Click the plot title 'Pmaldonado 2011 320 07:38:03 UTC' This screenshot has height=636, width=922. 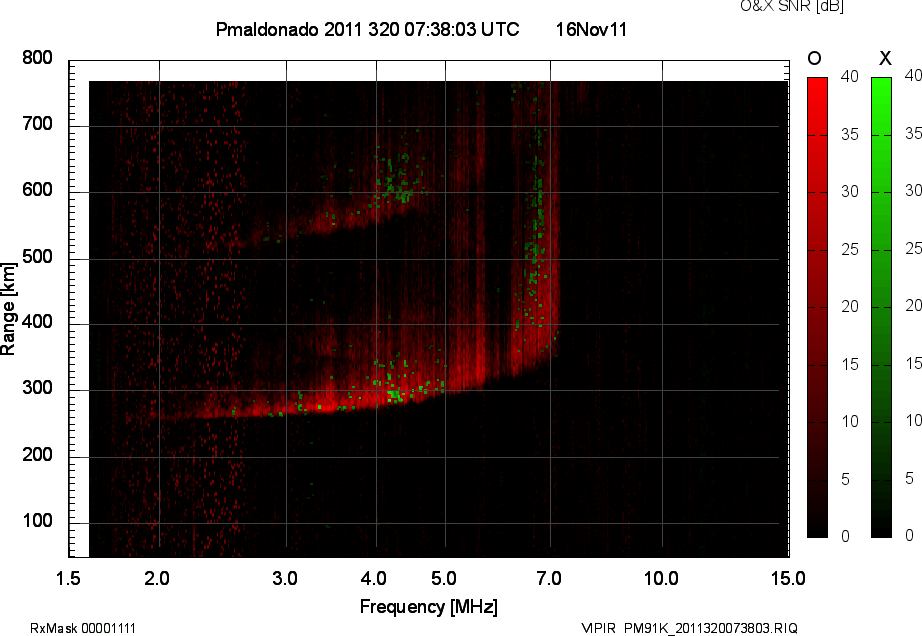coord(368,29)
